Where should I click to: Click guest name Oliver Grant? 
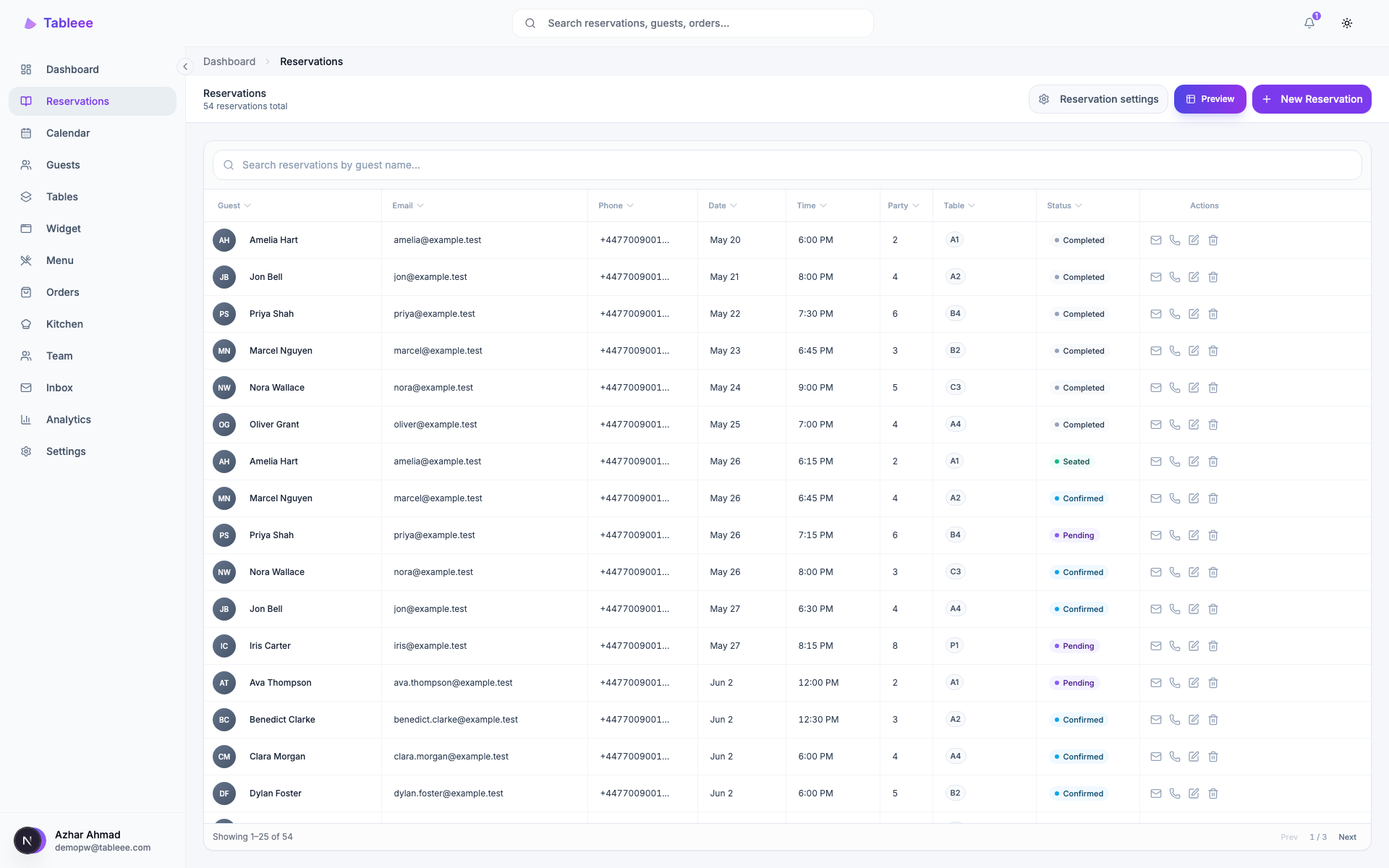pyautogui.click(x=274, y=425)
